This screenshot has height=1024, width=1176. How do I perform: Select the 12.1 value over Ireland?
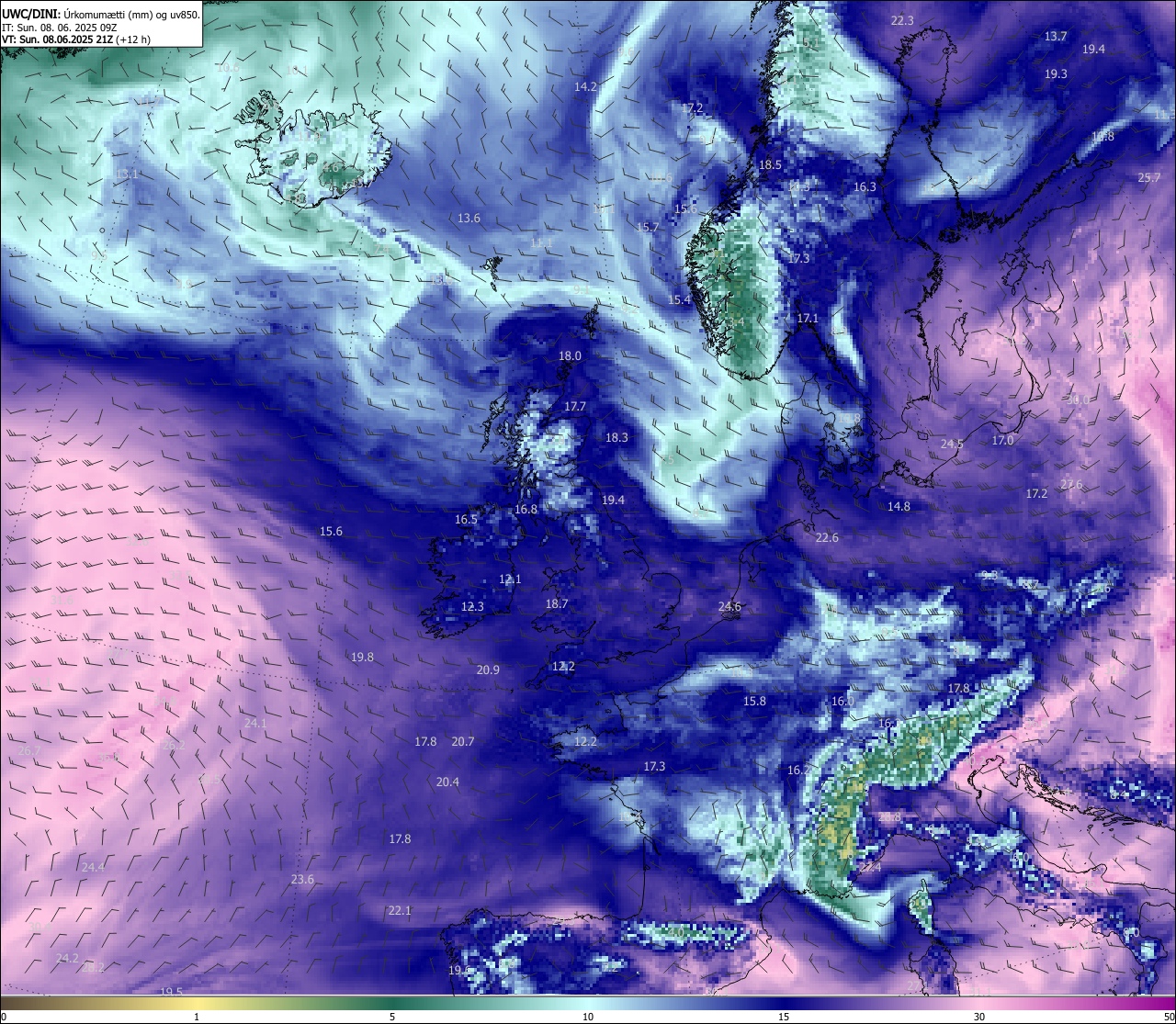[510, 580]
